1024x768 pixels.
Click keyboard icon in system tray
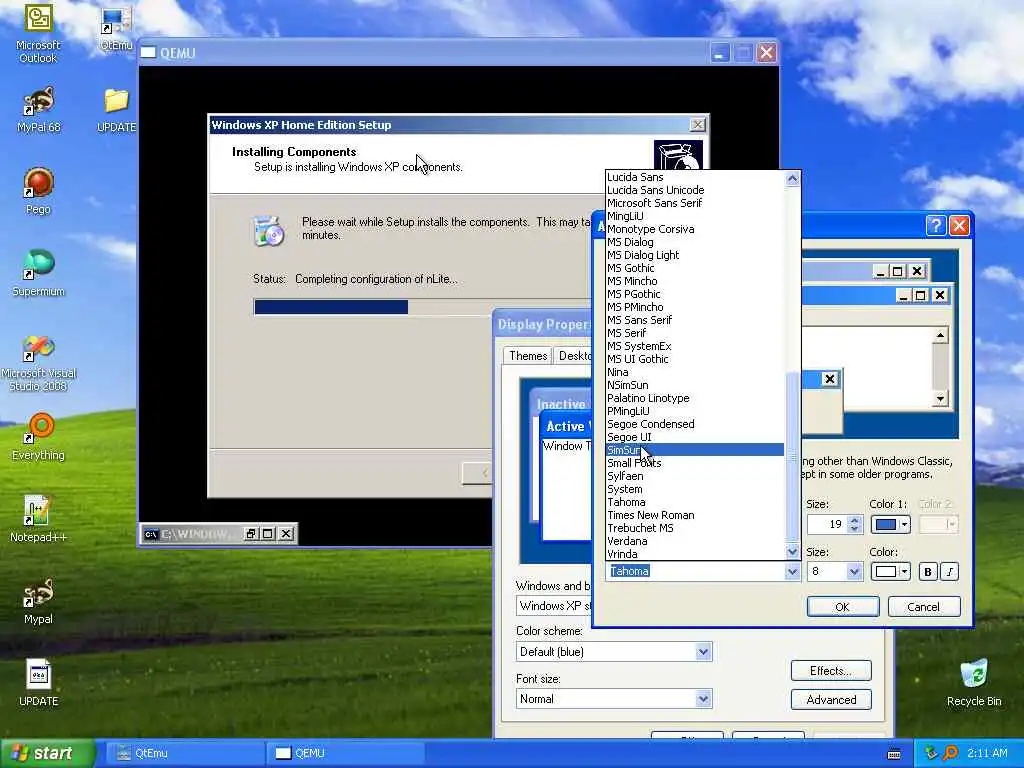894,754
